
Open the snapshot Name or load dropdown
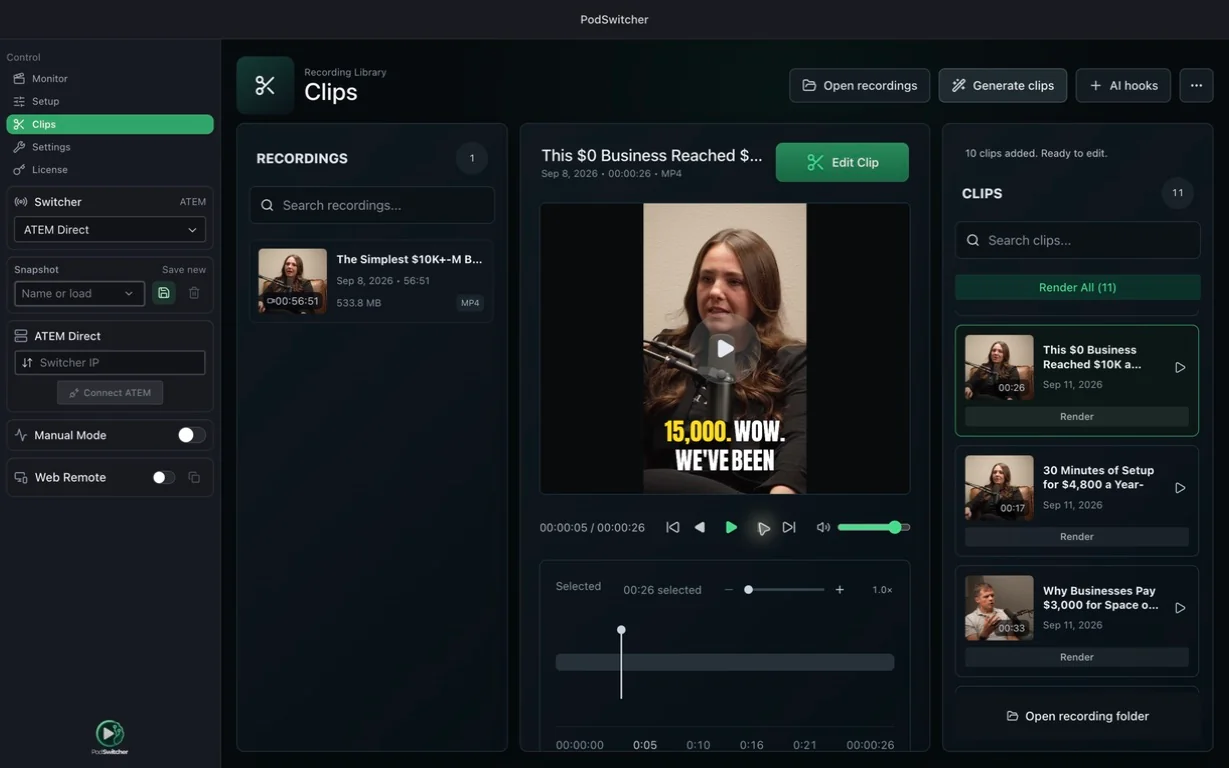tap(79, 293)
